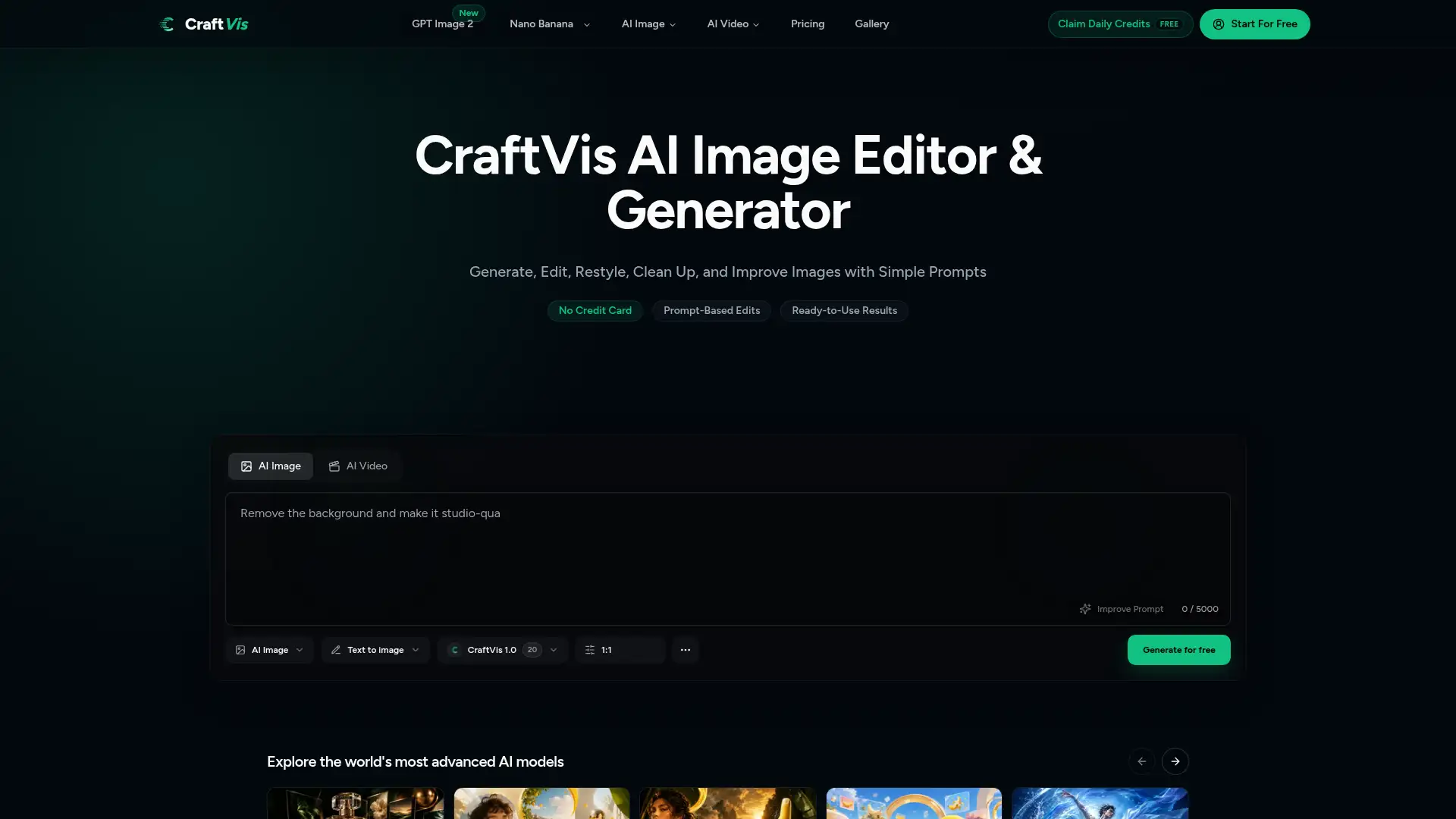Click the user icon in Start For Free
Screen dimensions: 1456x819
1218,24
